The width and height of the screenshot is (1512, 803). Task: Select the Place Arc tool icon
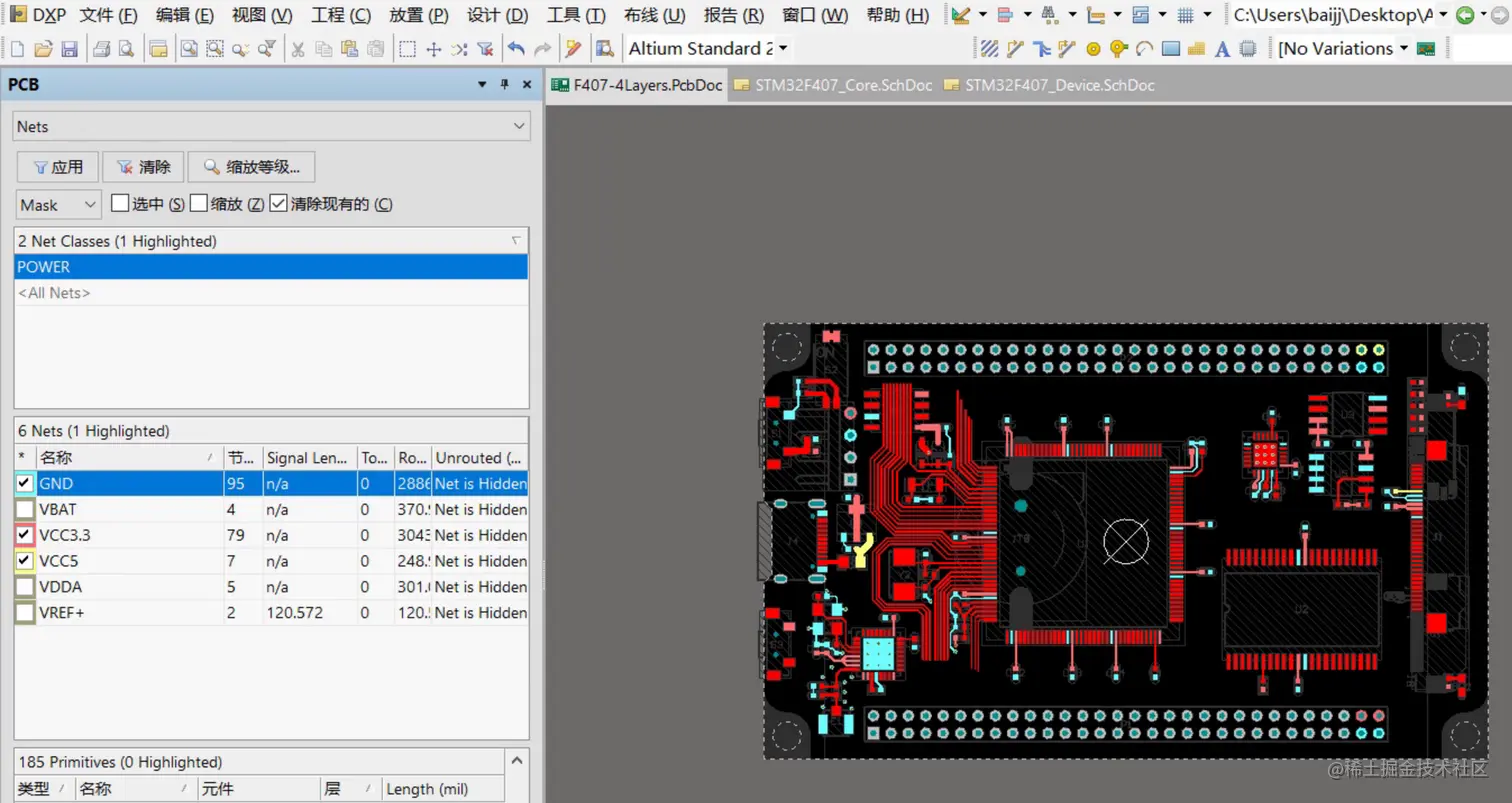(1144, 48)
